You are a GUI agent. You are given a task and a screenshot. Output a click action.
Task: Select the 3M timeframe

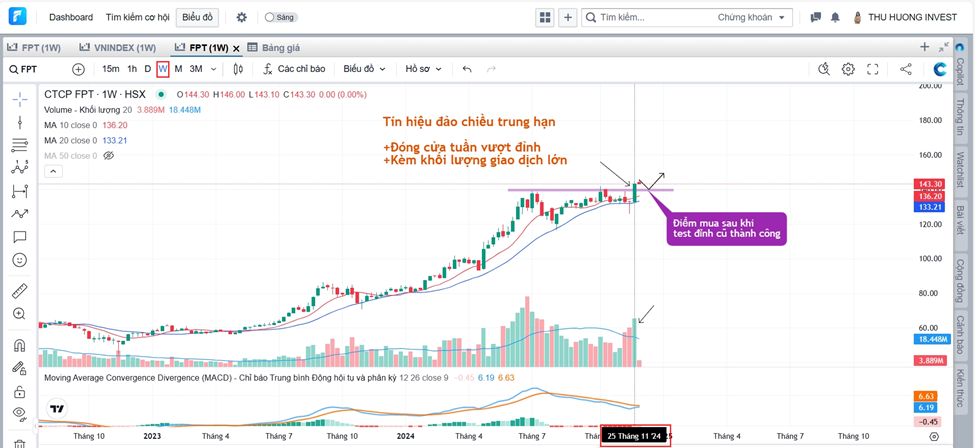[196, 69]
